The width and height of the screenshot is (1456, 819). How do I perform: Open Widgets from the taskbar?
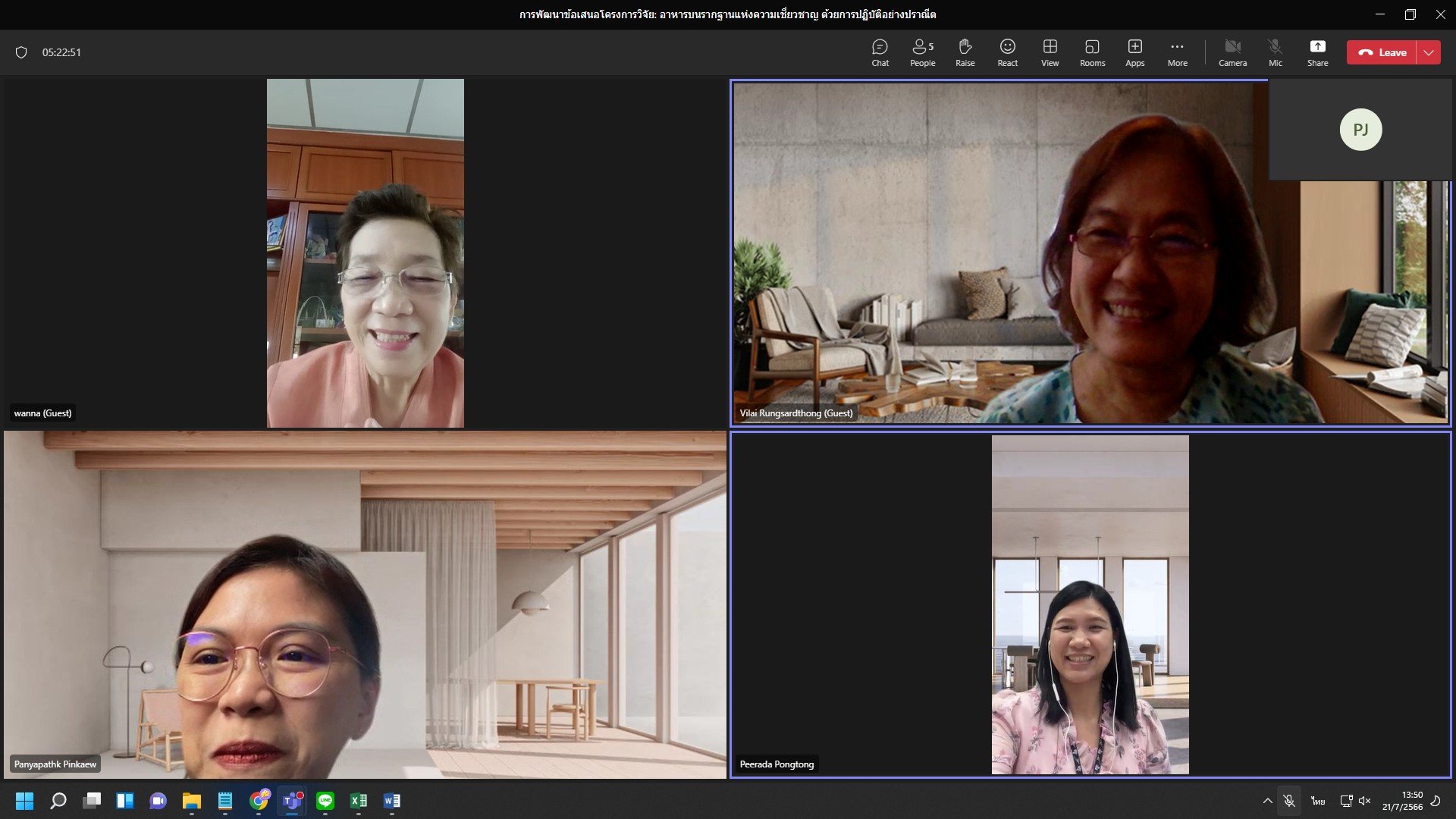[125, 801]
